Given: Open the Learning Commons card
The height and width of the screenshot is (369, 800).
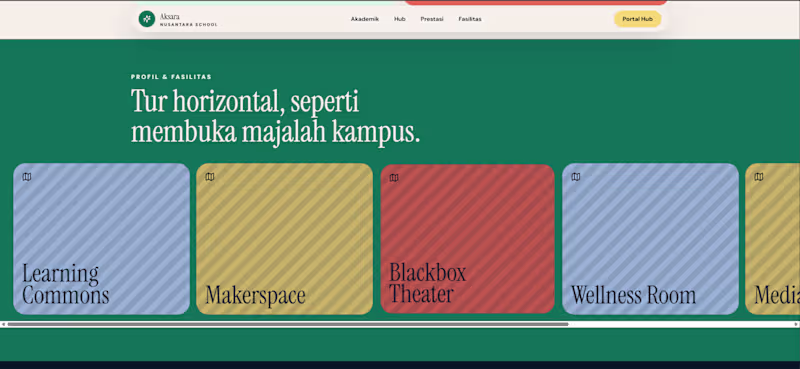Looking at the screenshot, I should click(x=102, y=239).
